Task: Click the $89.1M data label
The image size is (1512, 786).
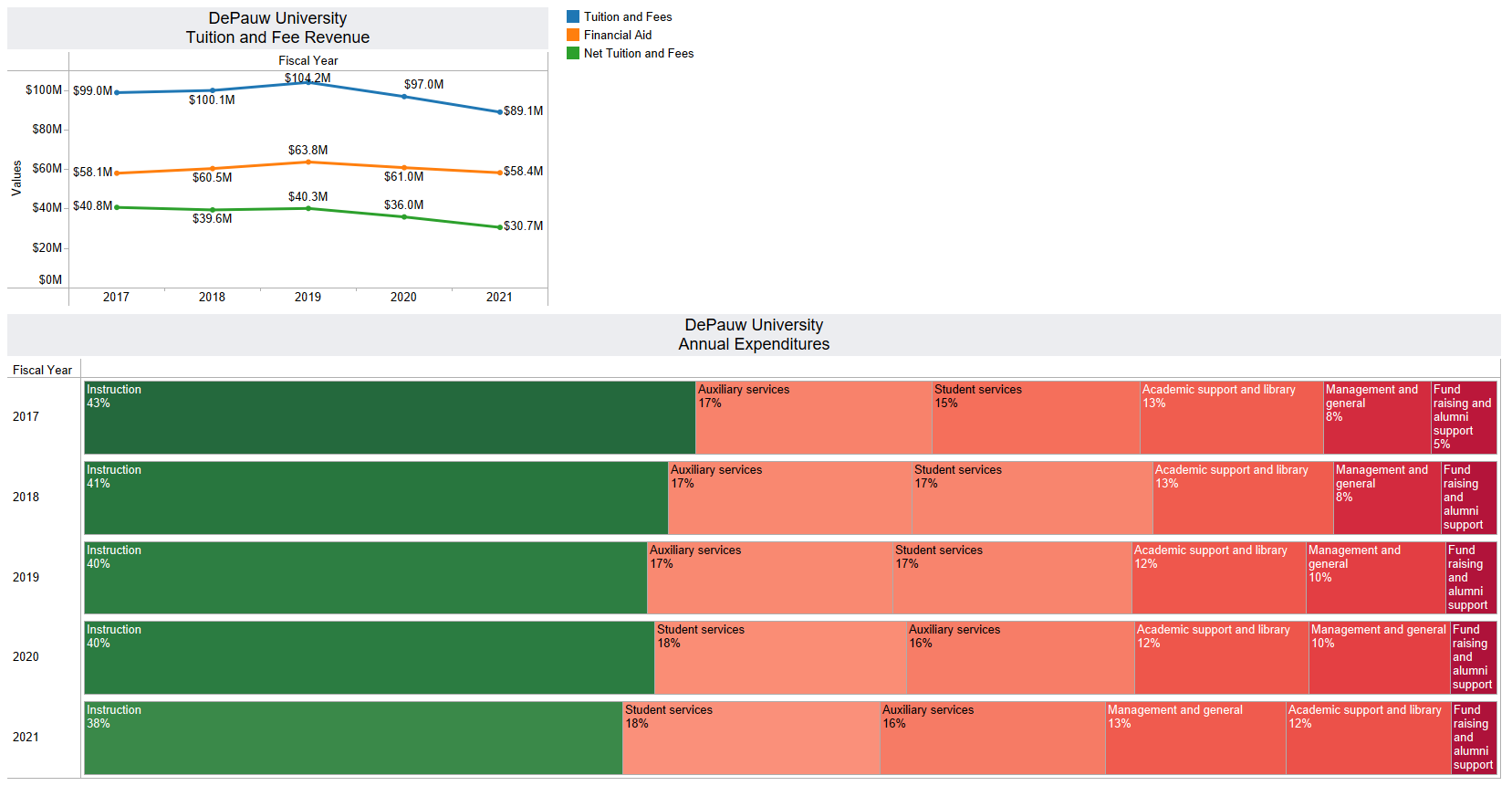Action: pos(523,110)
